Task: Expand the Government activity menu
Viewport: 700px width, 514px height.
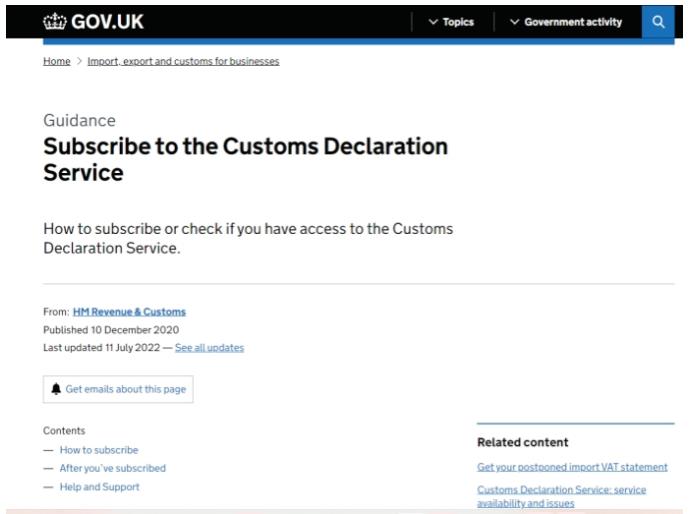Action: 566,22
